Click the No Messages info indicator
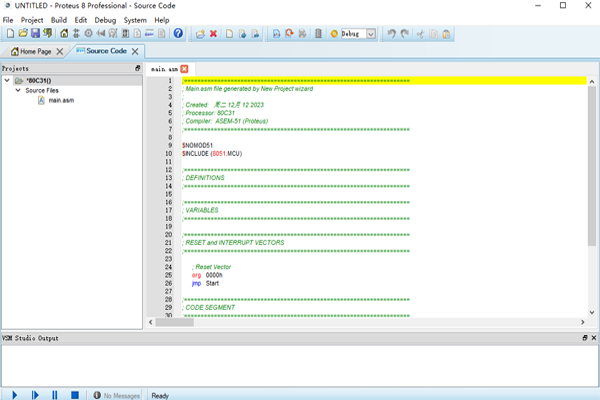600x400 pixels. pyautogui.click(x=117, y=395)
